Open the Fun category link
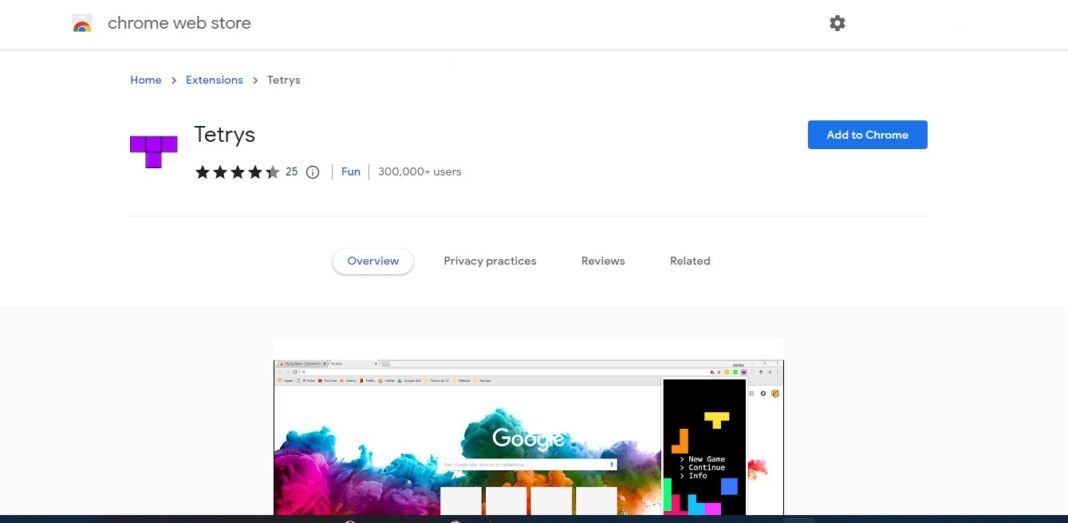Screen dimensions: 1068x523 click(x=351, y=172)
